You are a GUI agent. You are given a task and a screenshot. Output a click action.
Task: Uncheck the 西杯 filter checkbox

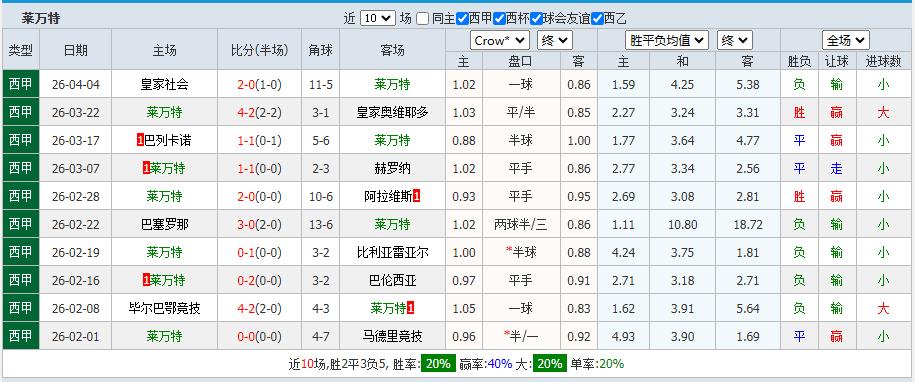tap(499, 18)
